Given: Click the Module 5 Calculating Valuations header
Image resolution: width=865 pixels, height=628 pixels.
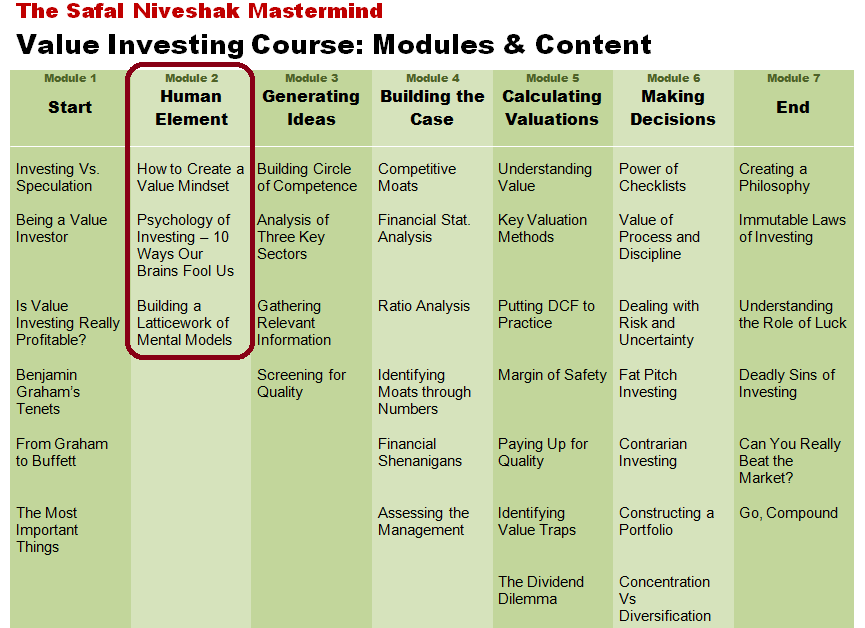Looking at the screenshot, I should pyautogui.click(x=552, y=101).
